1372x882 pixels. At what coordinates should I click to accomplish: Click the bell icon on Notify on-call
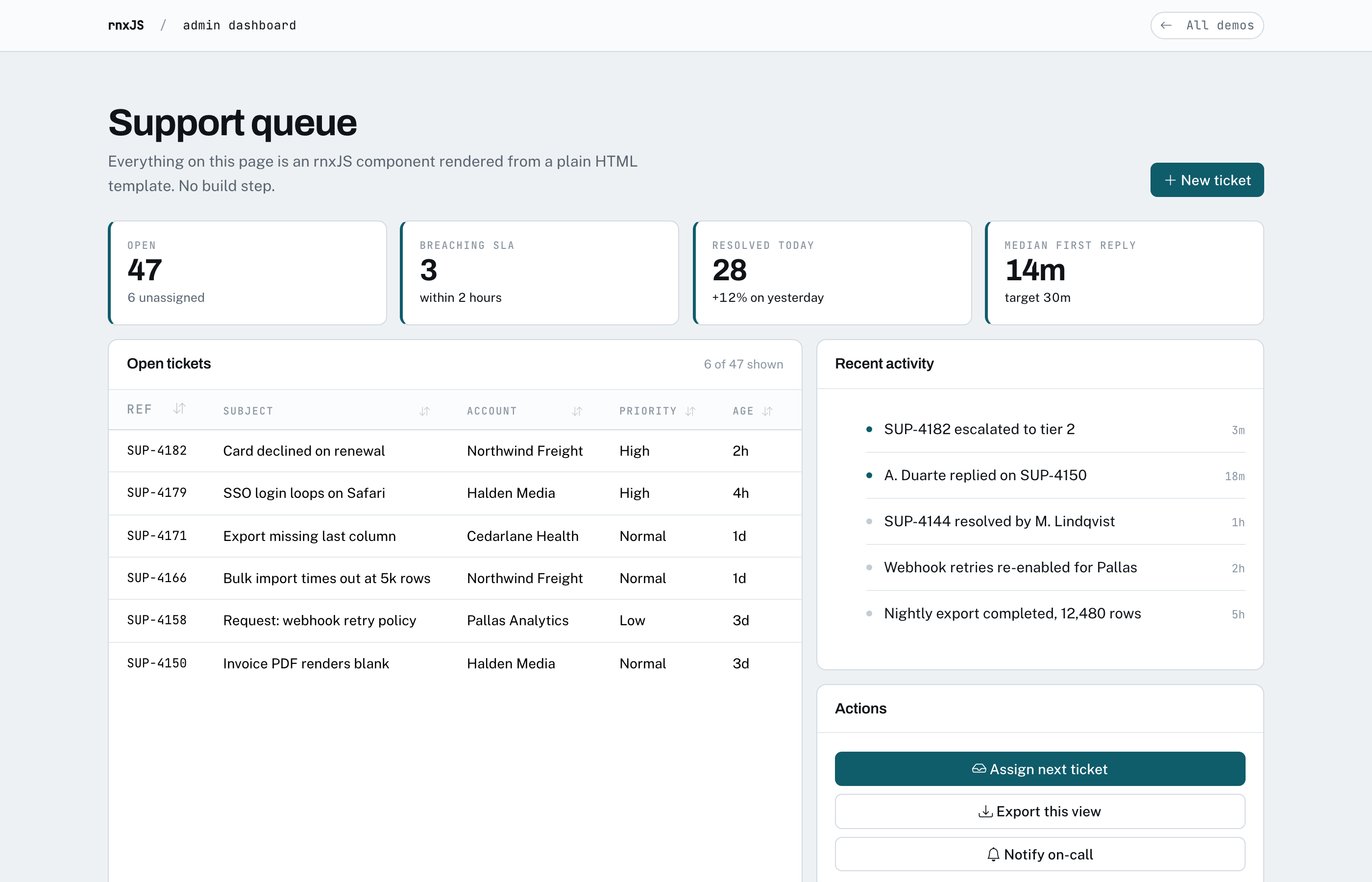click(993, 855)
